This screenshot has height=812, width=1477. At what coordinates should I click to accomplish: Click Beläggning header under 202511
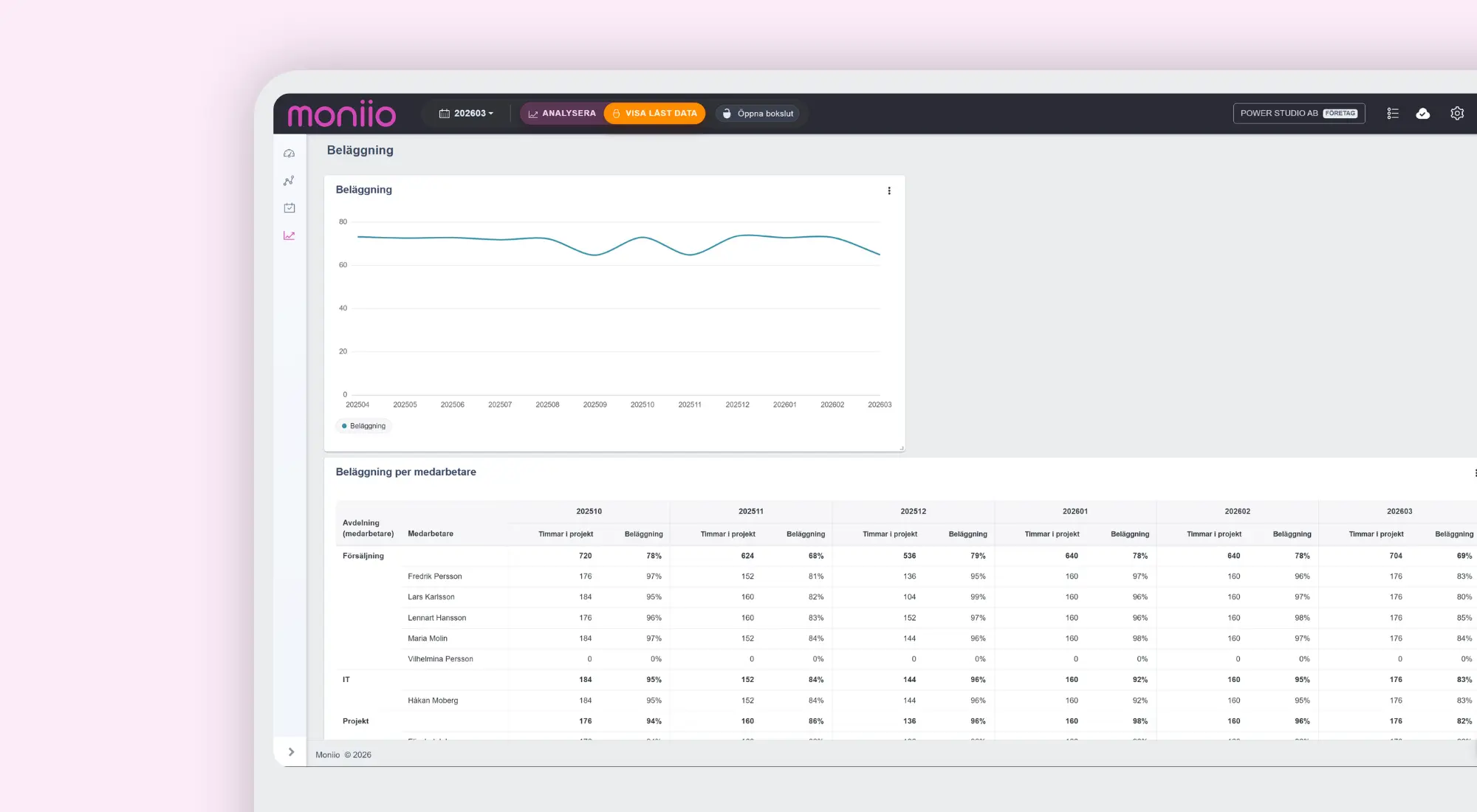[806, 534]
